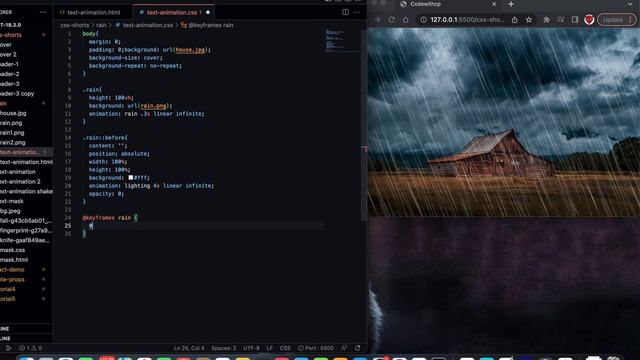The width and height of the screenshot is (640, 360).
Task: Click @keyframes rain breadcrumb item
Action: 211,25
